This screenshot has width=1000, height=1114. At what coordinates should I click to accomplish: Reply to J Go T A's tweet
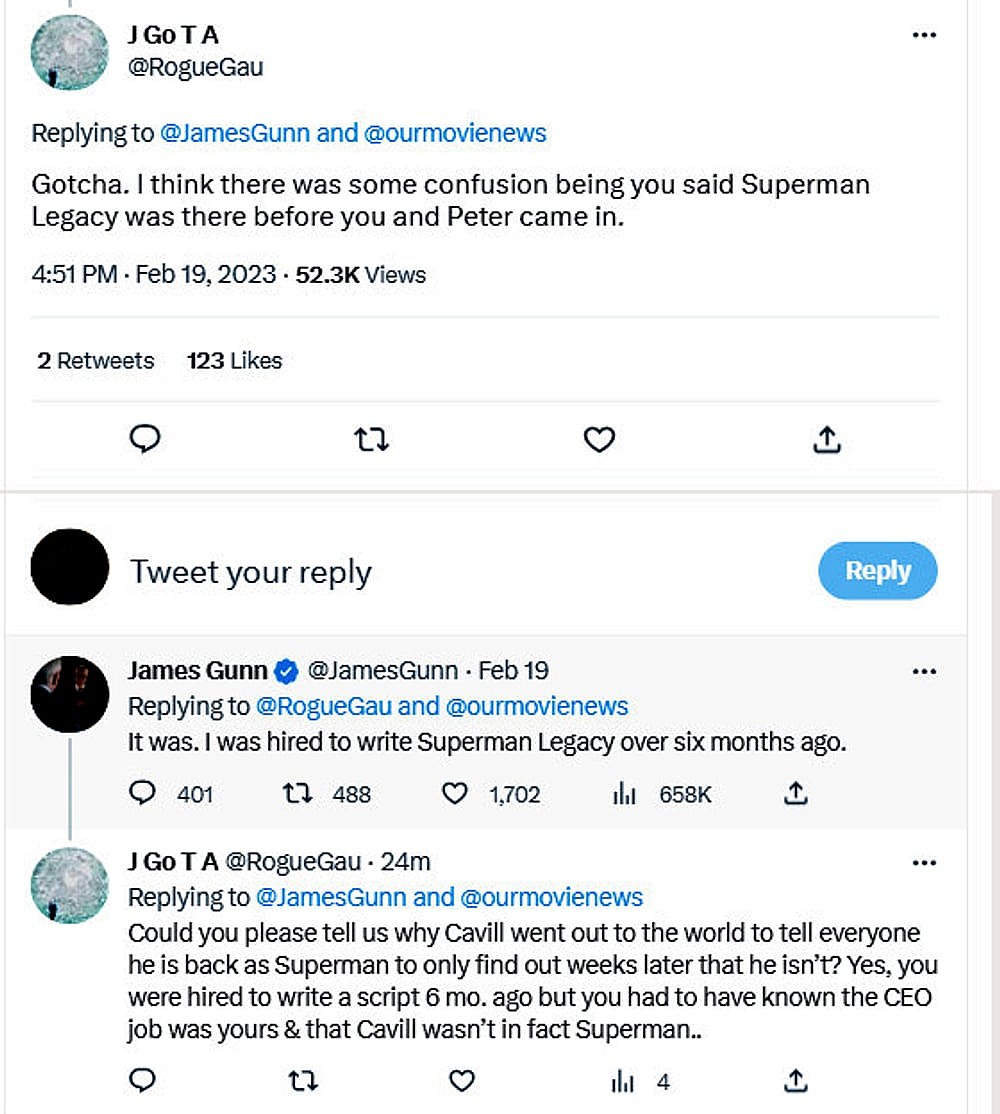145,439
